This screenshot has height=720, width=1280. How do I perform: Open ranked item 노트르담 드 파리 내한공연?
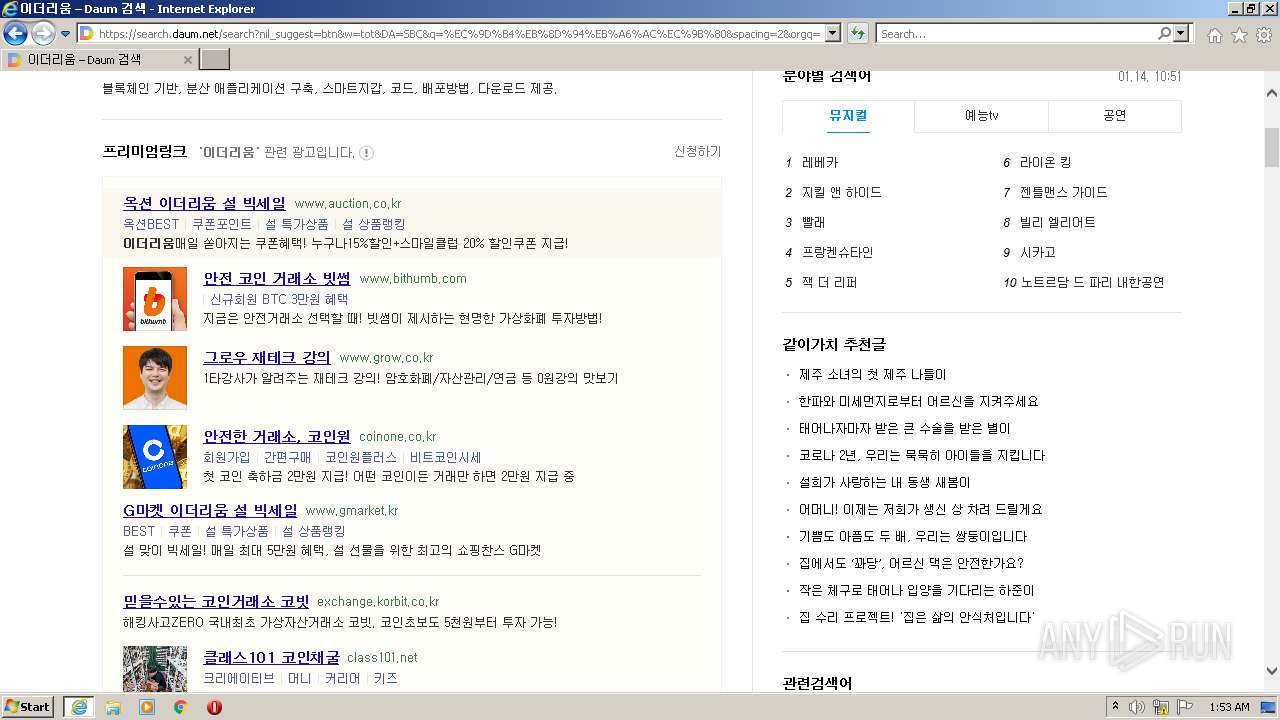[1092, 282]
